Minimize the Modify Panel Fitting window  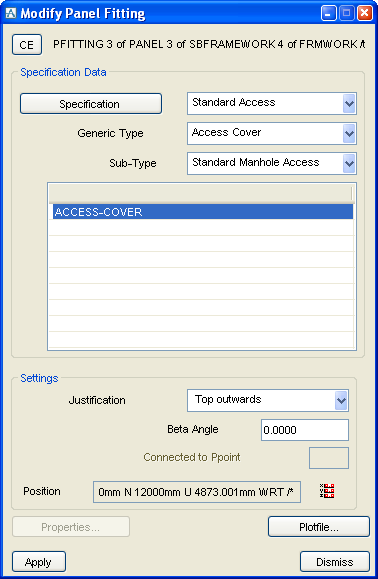coord(329,13)
